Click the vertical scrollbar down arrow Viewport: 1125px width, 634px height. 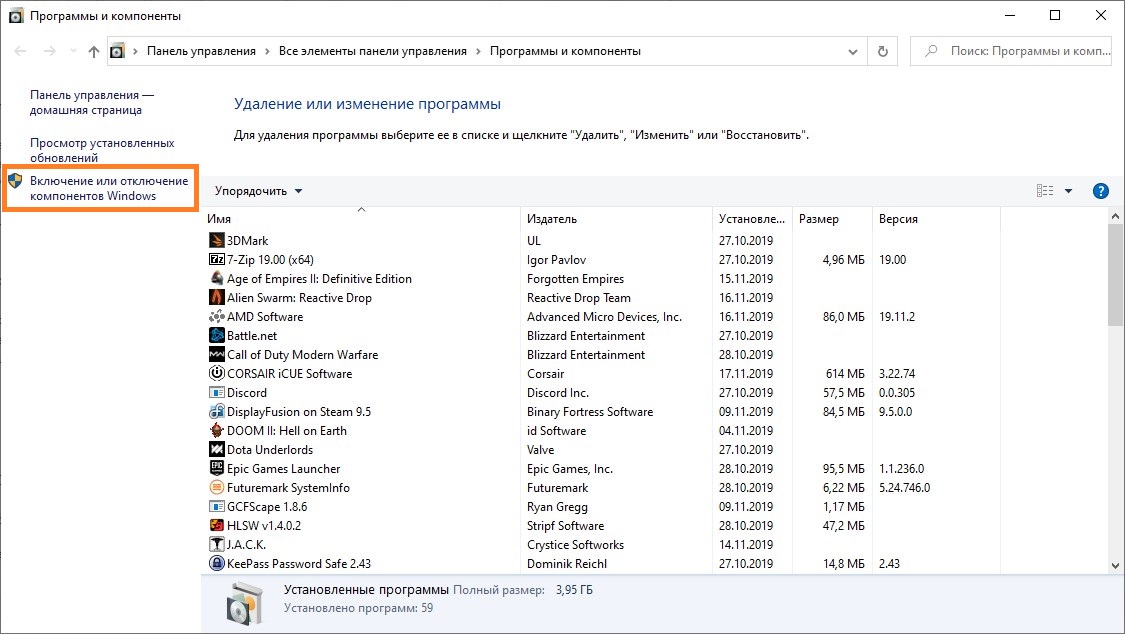tap(1115, 566)
